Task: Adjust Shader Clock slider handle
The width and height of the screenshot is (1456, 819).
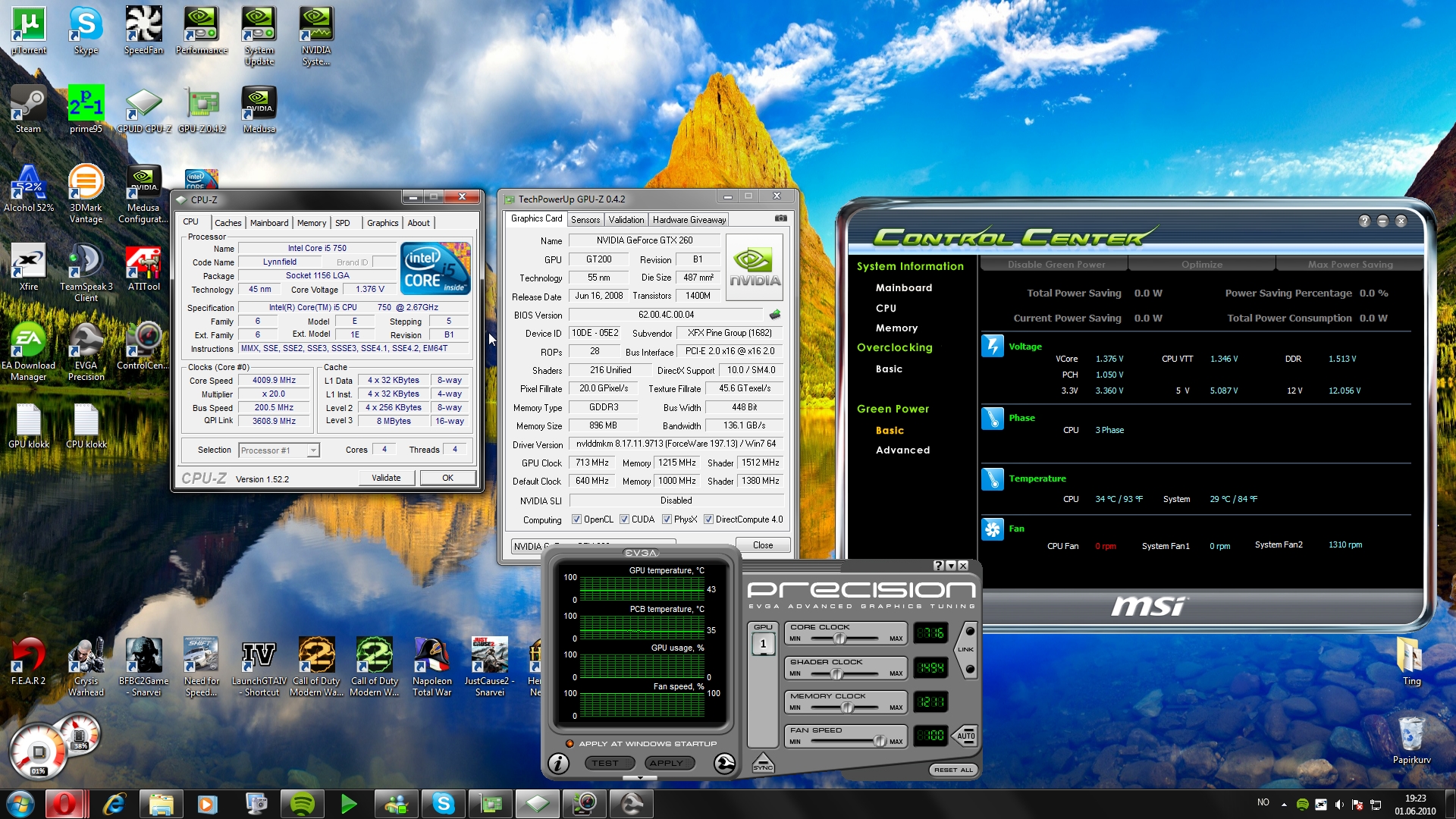Action: pos(837,673)
